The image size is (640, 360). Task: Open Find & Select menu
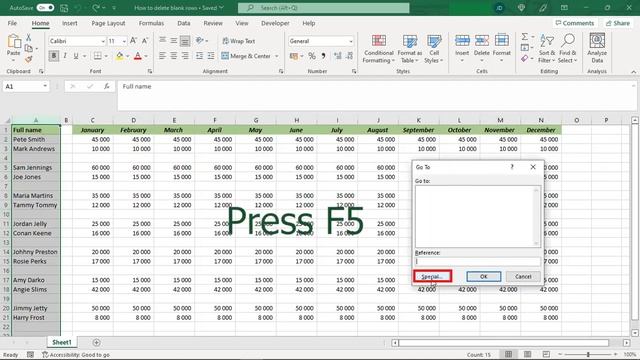[x=568, y=49]
